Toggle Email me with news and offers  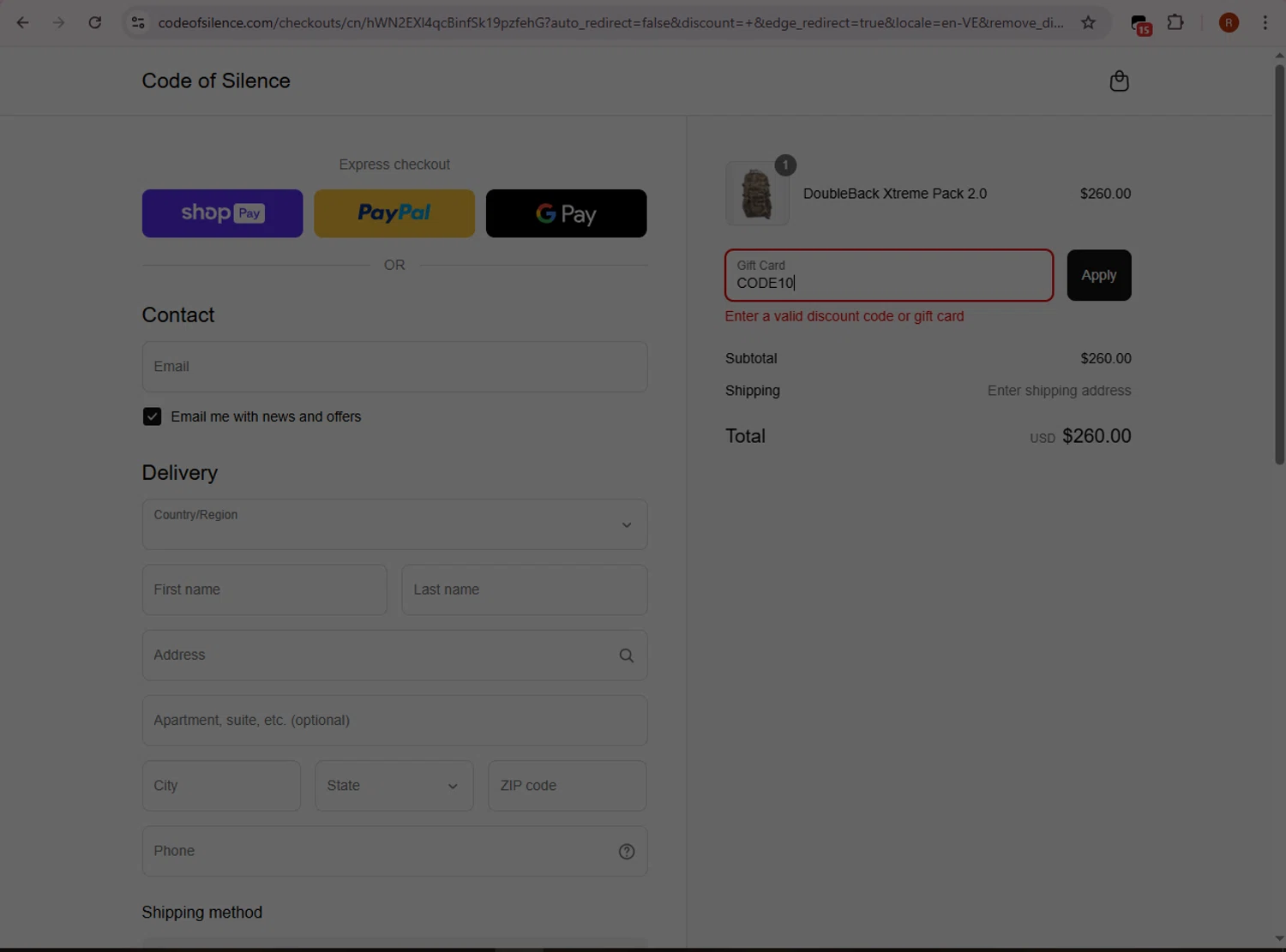coord(152,416)
